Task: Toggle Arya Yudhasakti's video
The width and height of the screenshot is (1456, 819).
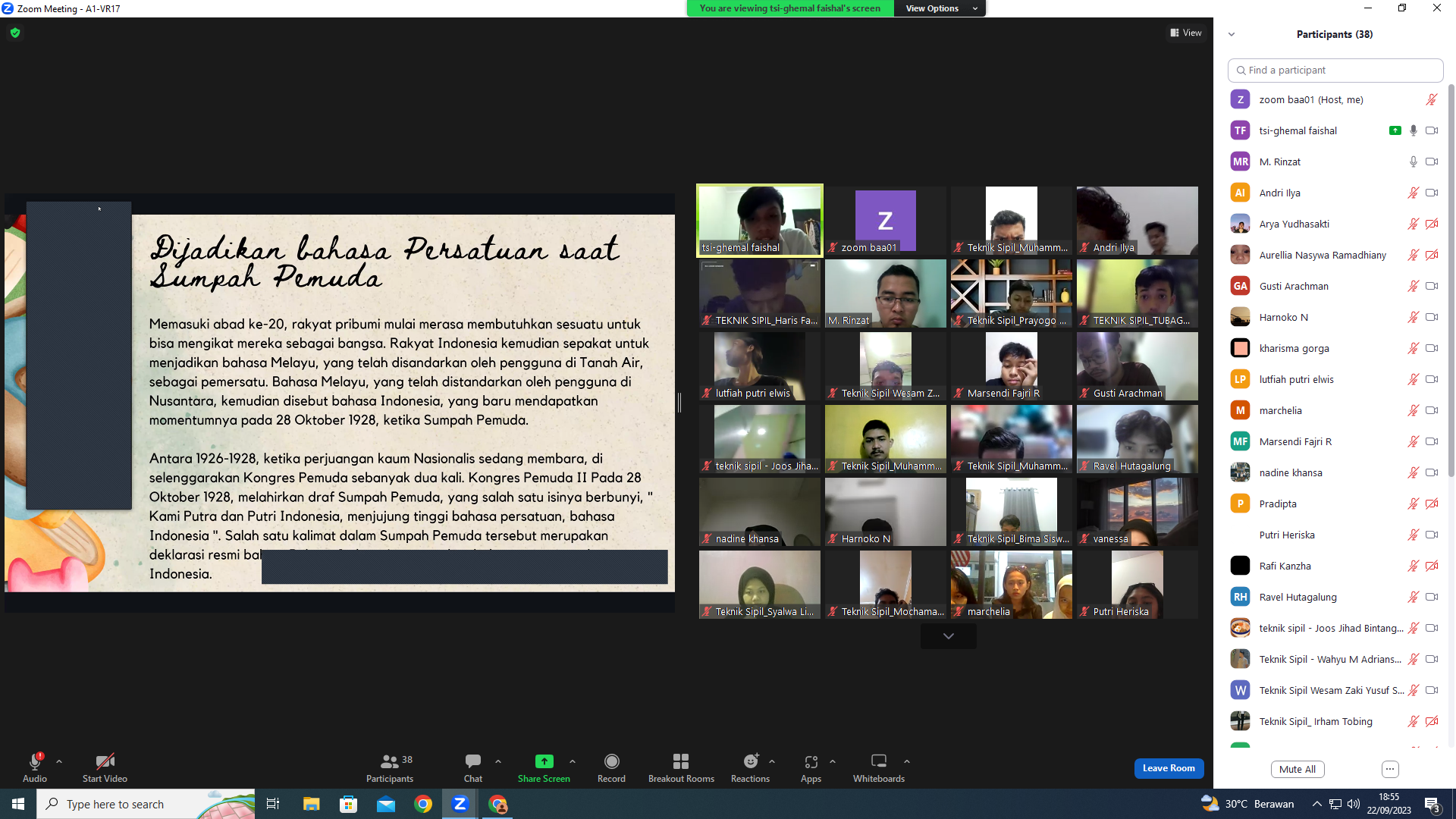Action: click(1432, 224)
